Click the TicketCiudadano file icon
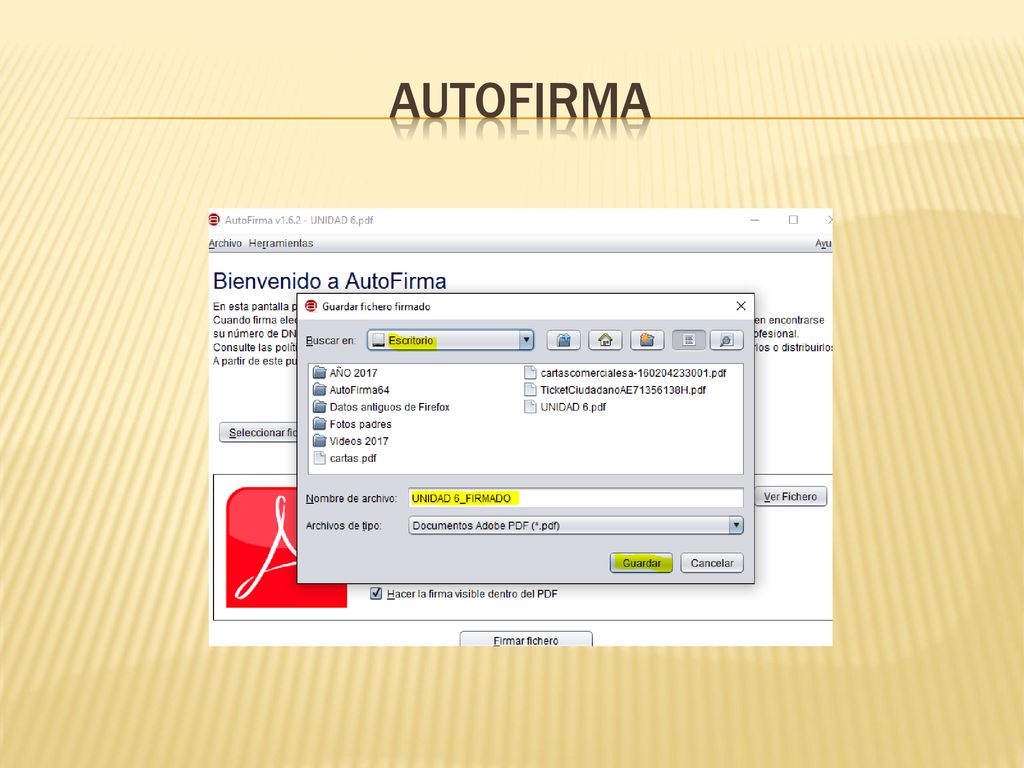The width and height of the screenshot is (1024, 768). tap(530, 389)
